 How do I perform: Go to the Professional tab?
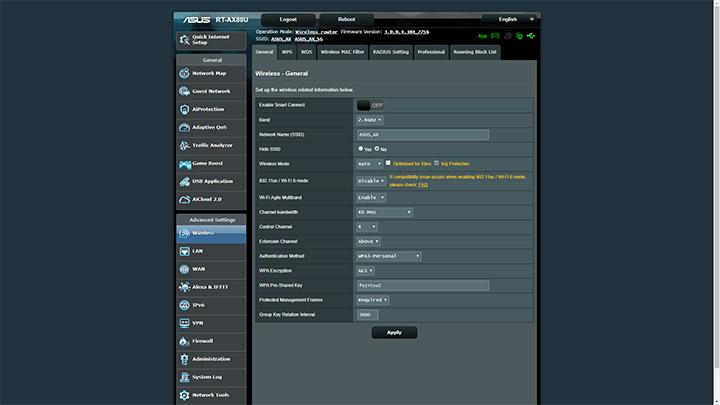click(431, 51)
